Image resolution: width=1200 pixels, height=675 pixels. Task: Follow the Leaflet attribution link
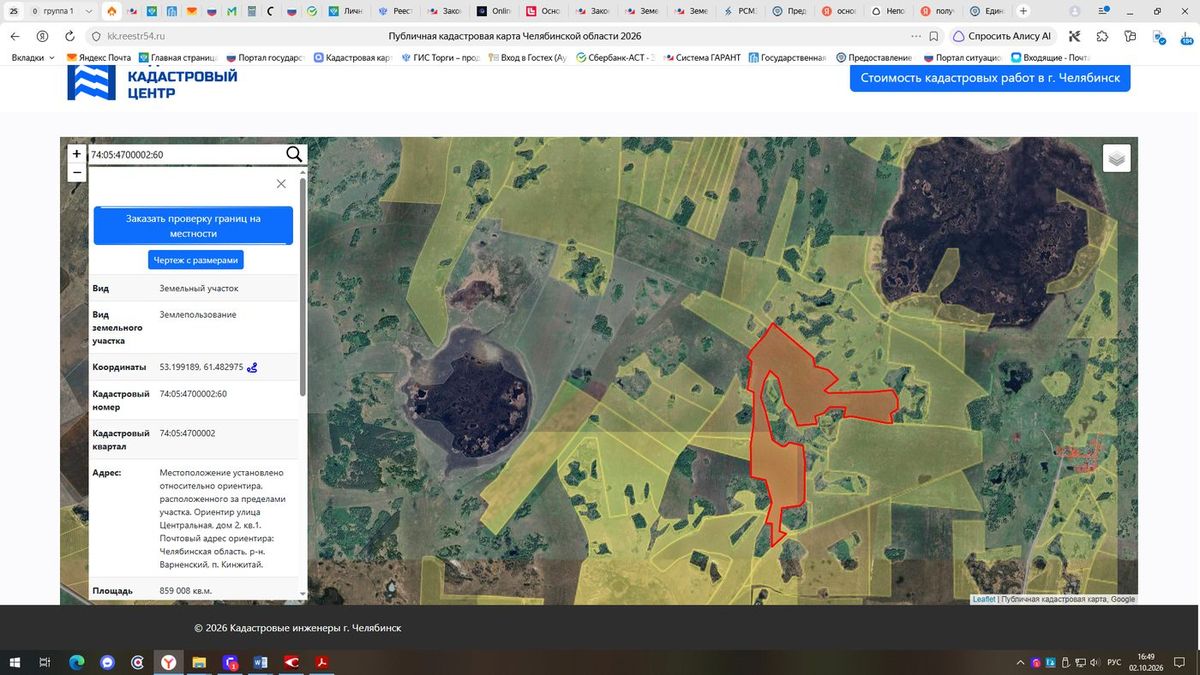[x=983, y=599]
